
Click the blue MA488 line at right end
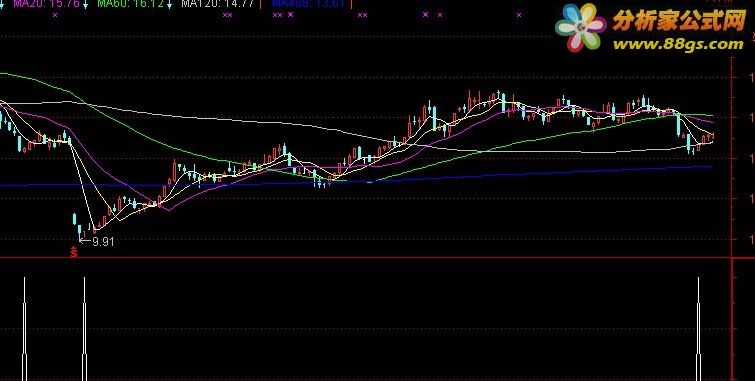tap(708, 167)
